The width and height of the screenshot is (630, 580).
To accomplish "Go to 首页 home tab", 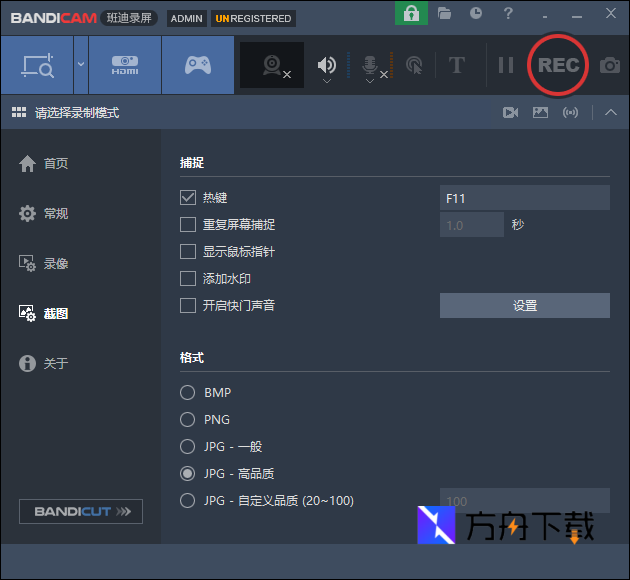I will coord(43,163).
